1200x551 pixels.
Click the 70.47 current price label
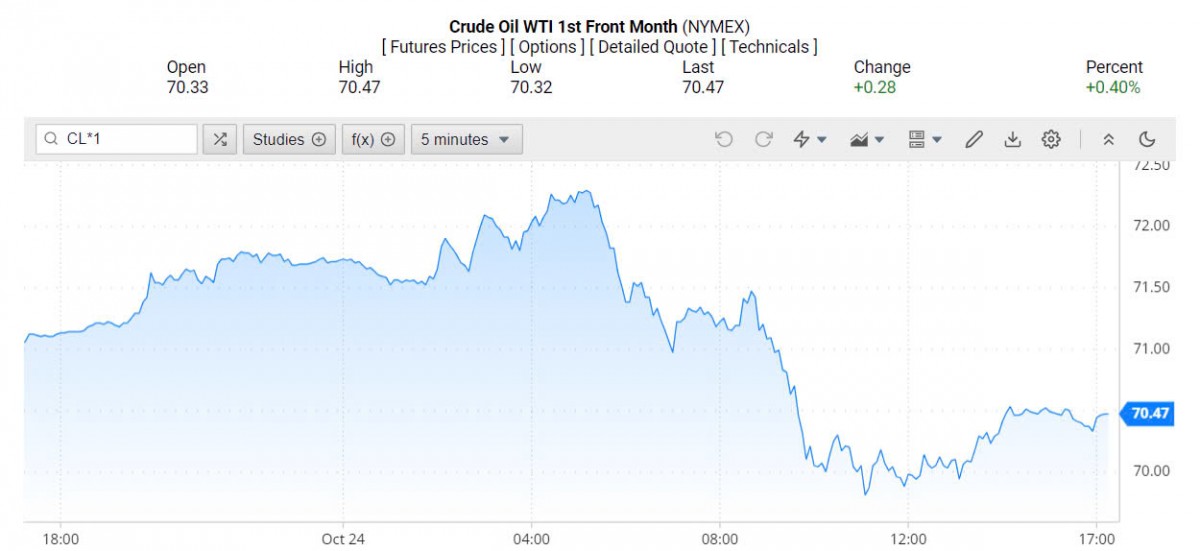point(1150,413)
